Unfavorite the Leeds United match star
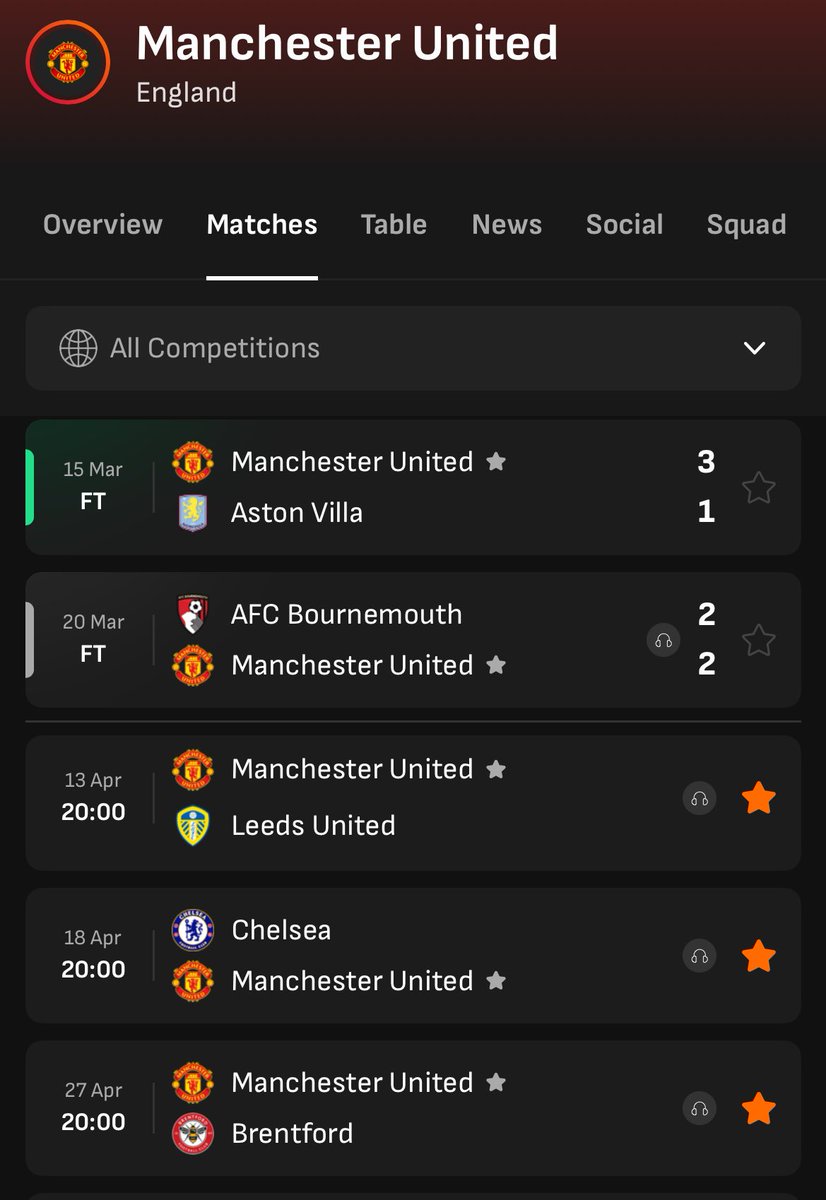The height and width of the screenshot is (1200, 826). click(x=759, y=798)
